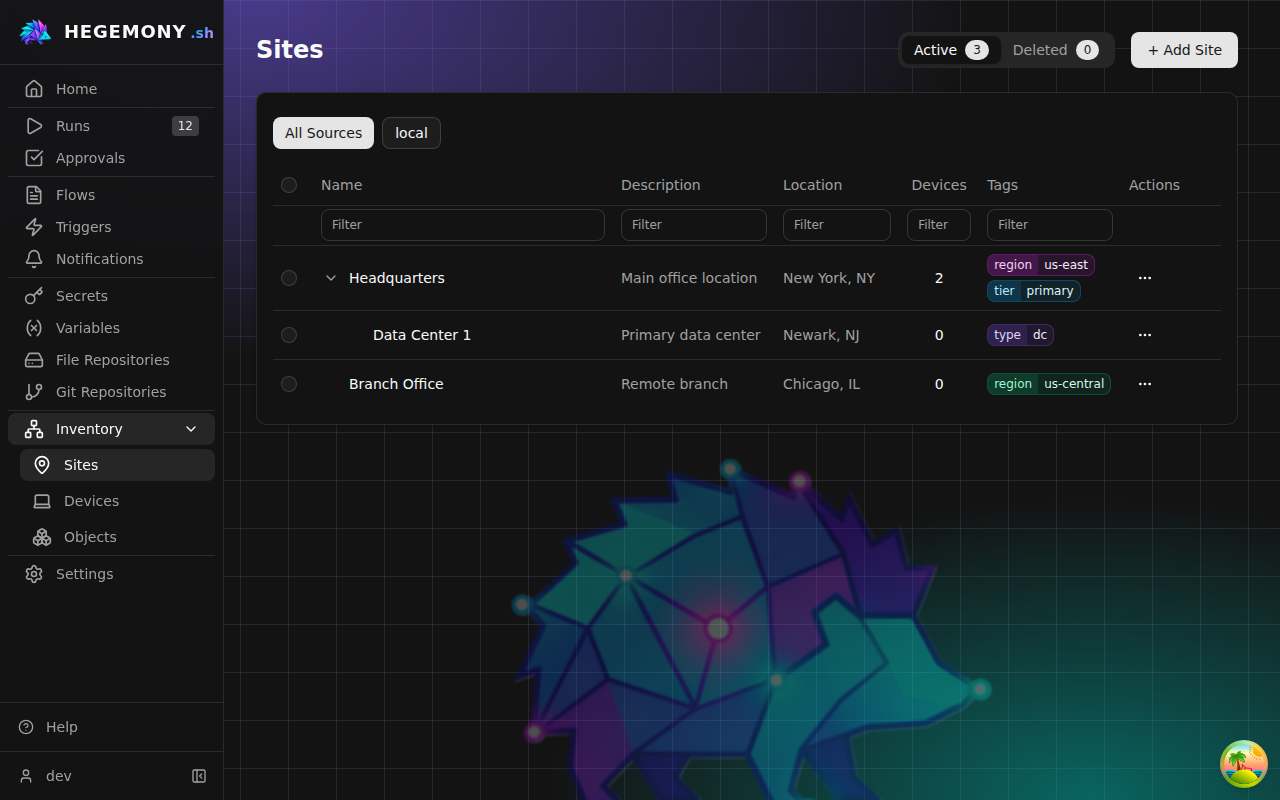Open actions menu for Headquarters
1280x800 pixels.
tap(1145, 278)
